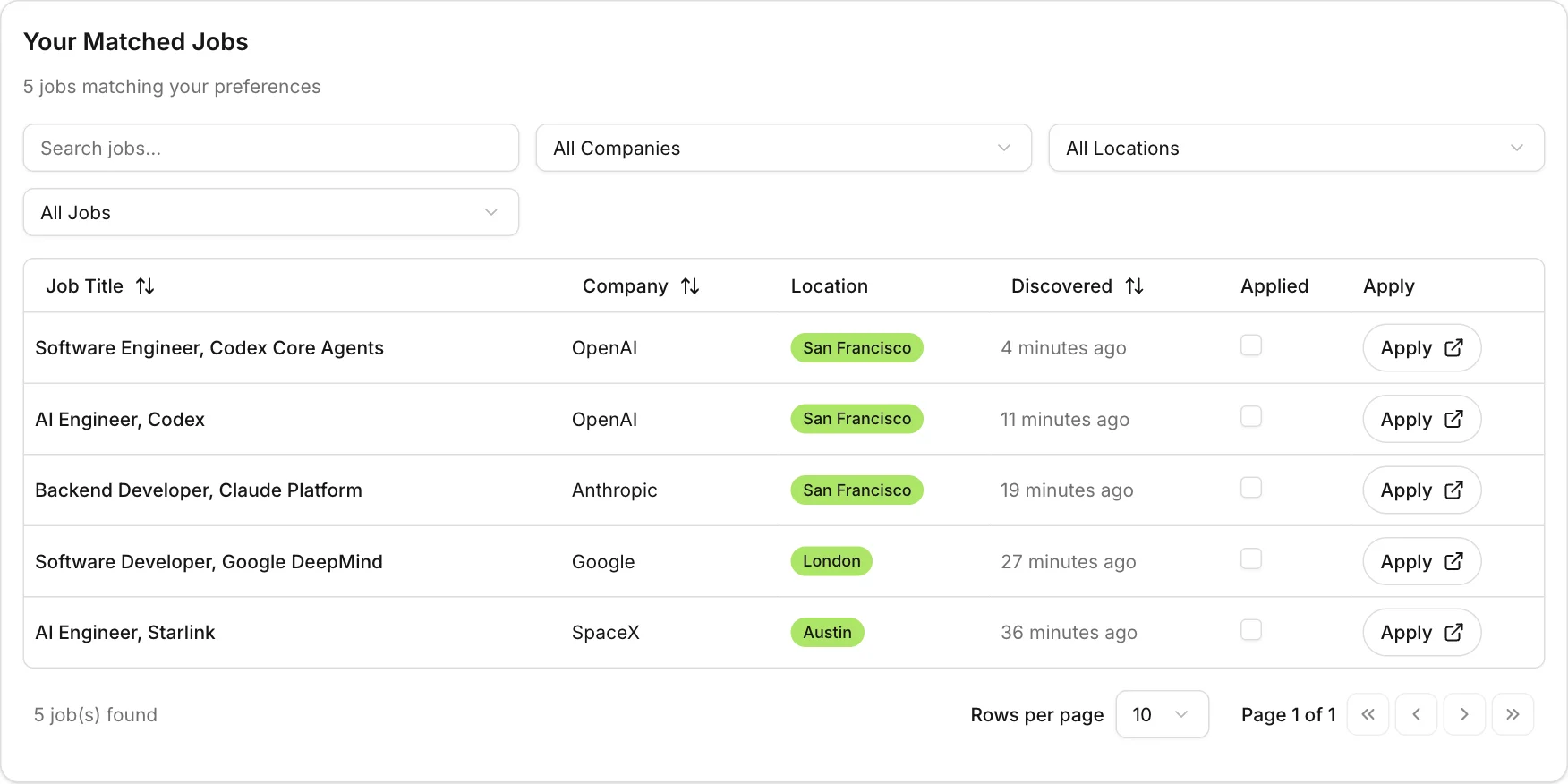Toggle Applied checkbox for AI Engineer, Starlink
The height and width of the screenshot is (784, 1568).
coord(1251,630)
